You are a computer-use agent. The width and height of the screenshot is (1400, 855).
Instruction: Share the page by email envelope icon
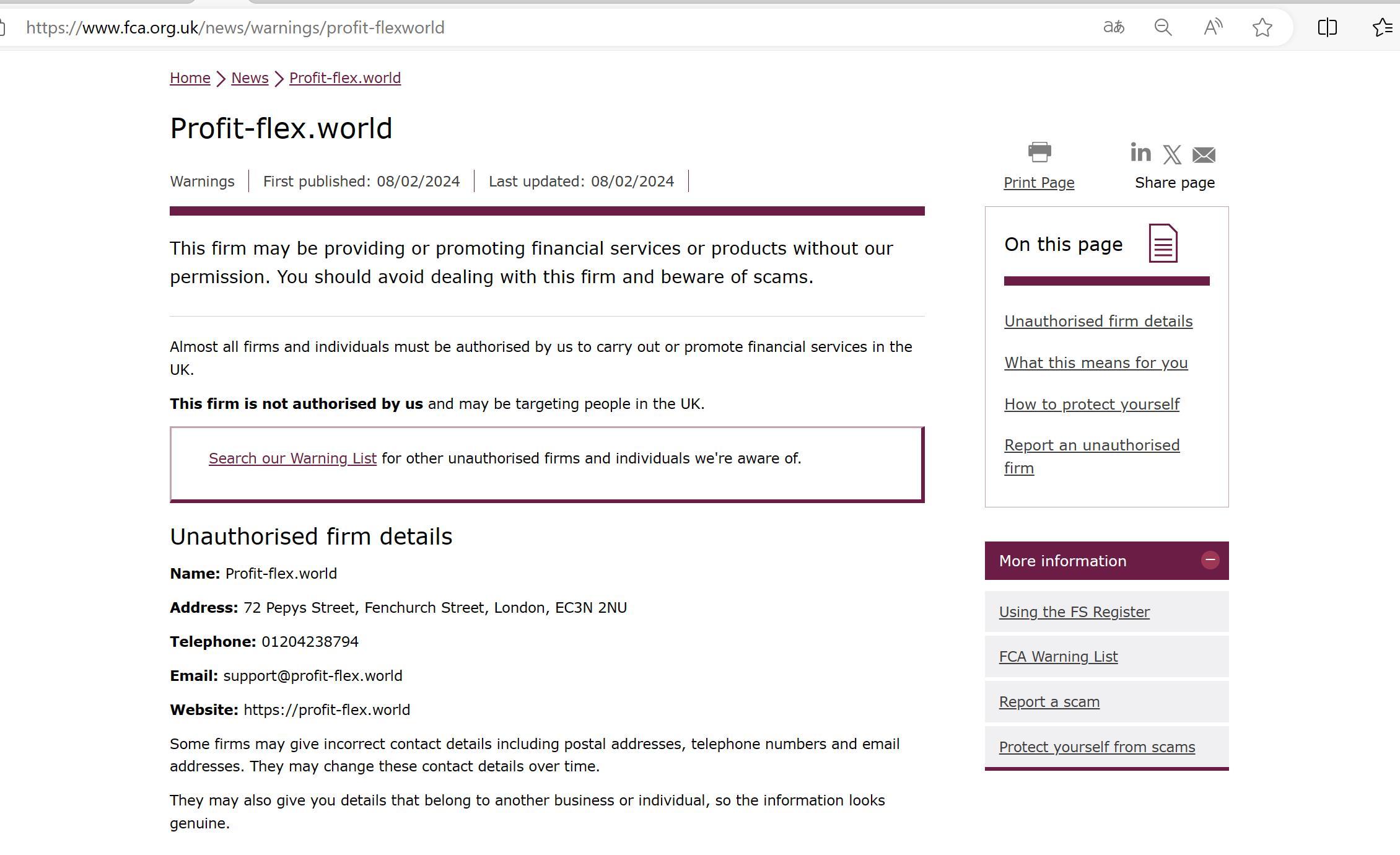1204,155
